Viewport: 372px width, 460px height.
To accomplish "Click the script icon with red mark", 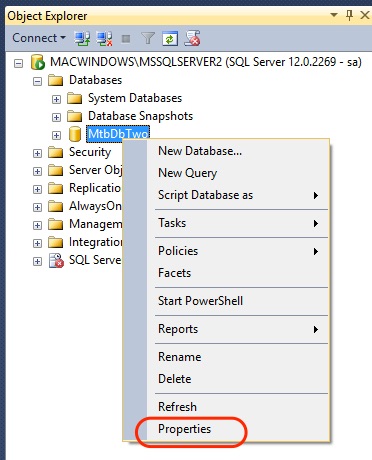I will point(193,38).
